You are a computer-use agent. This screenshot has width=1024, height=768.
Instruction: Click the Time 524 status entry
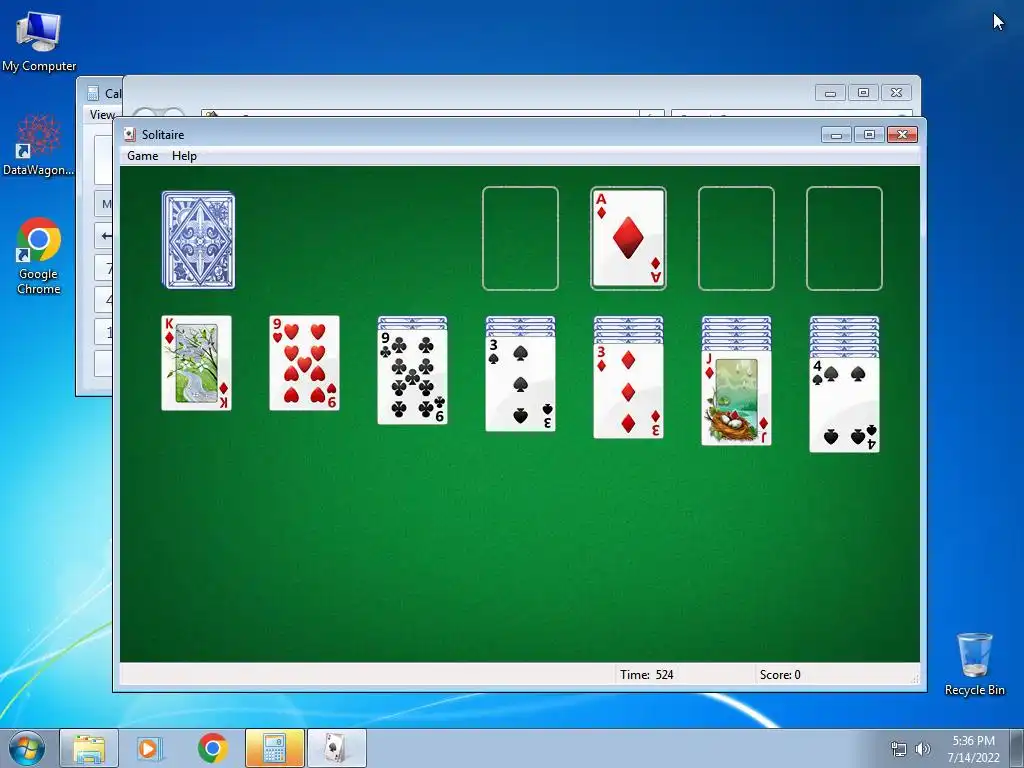coord(647,675)
